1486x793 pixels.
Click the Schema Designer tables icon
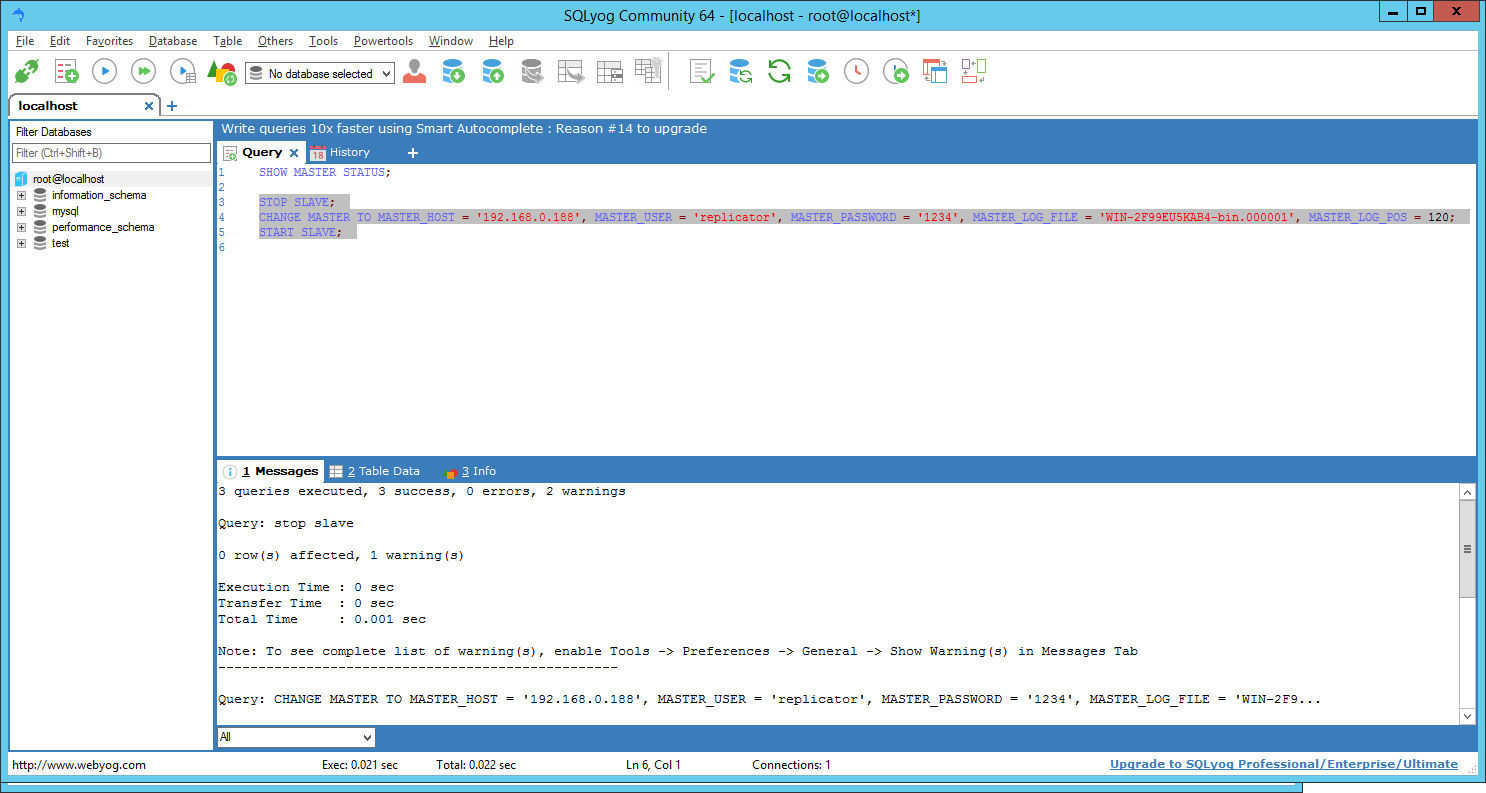934,72
